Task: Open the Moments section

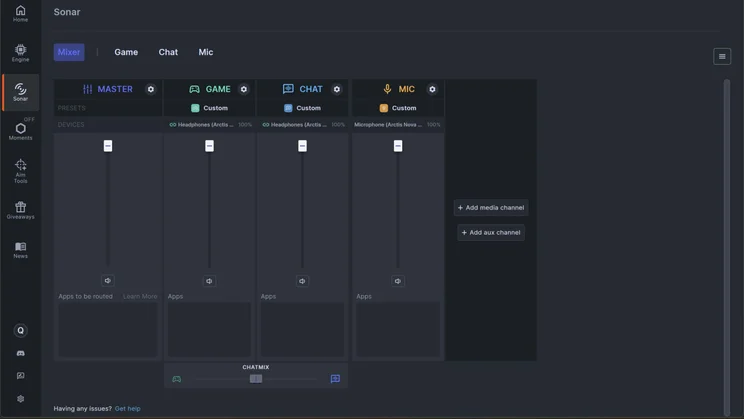Action: coord(20,131)
